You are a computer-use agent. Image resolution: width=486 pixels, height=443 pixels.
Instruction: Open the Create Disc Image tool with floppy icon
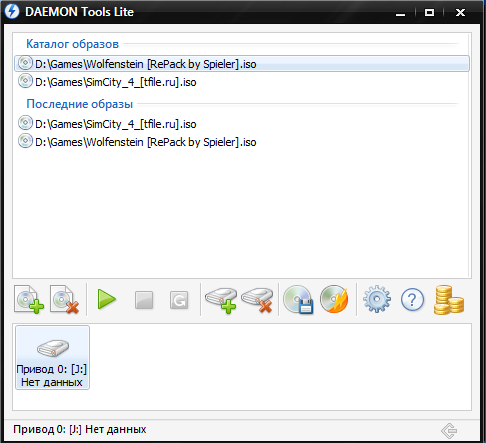298,299
